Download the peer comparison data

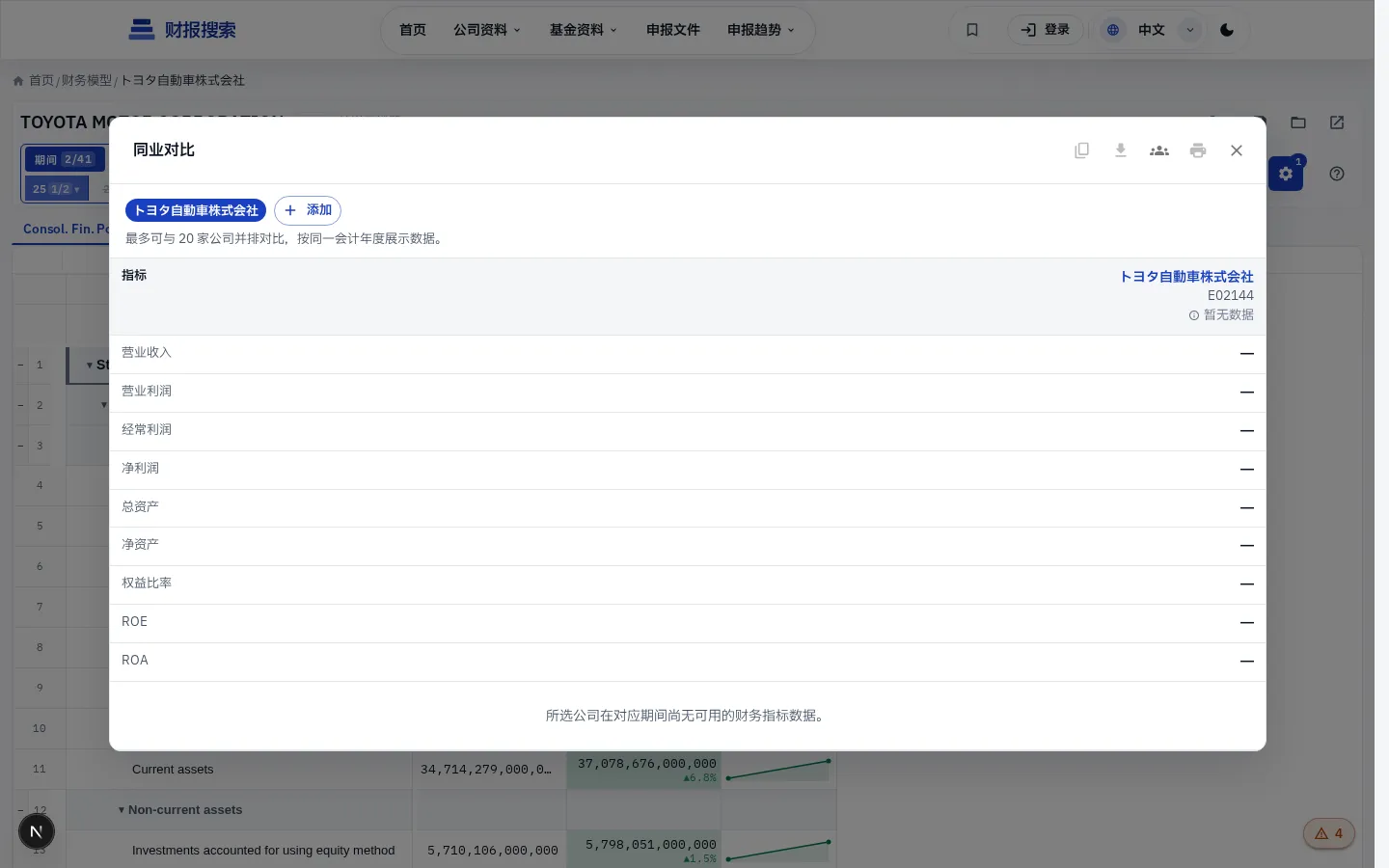tap(1121, 150)
